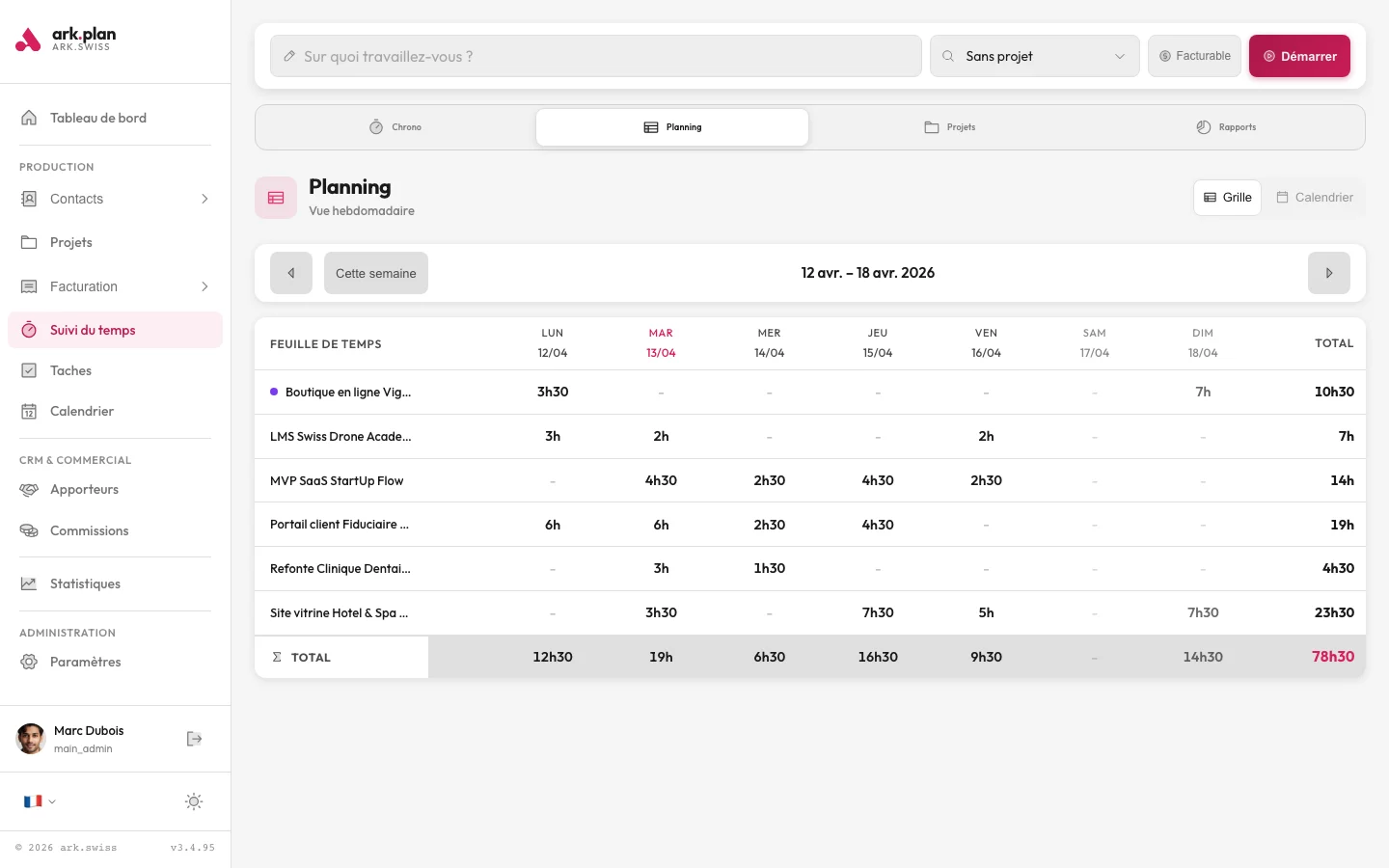Switch to Calendrier view toggle

(1315, 198)
